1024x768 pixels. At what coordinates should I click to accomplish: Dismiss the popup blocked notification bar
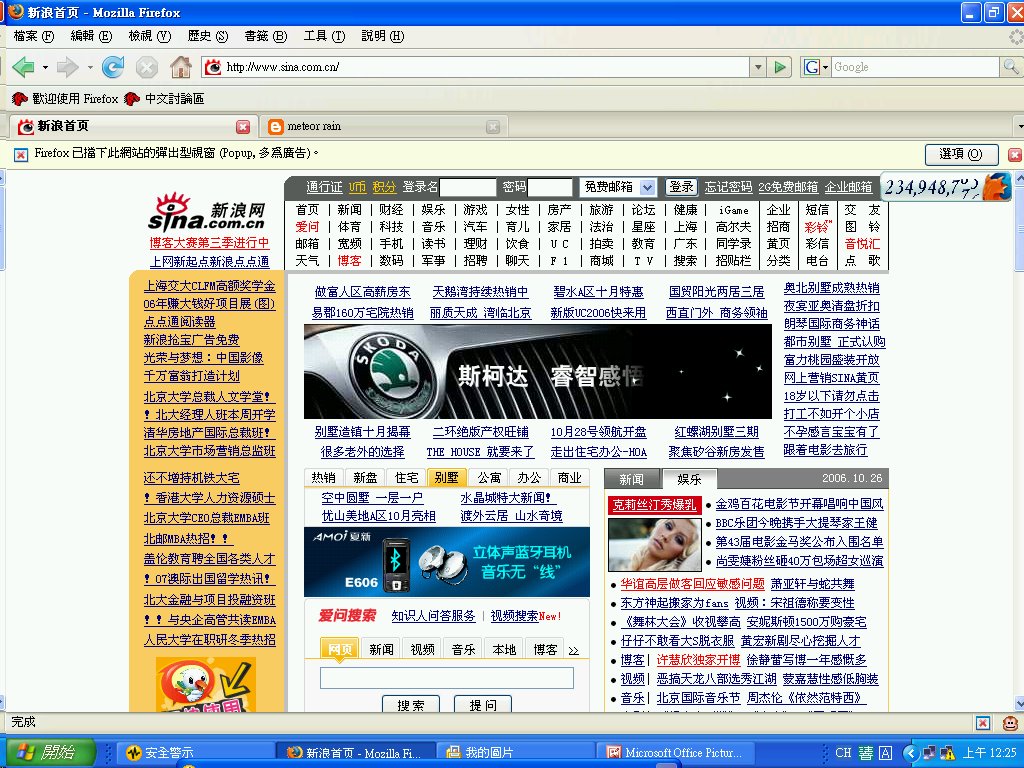pos(1014,155)
